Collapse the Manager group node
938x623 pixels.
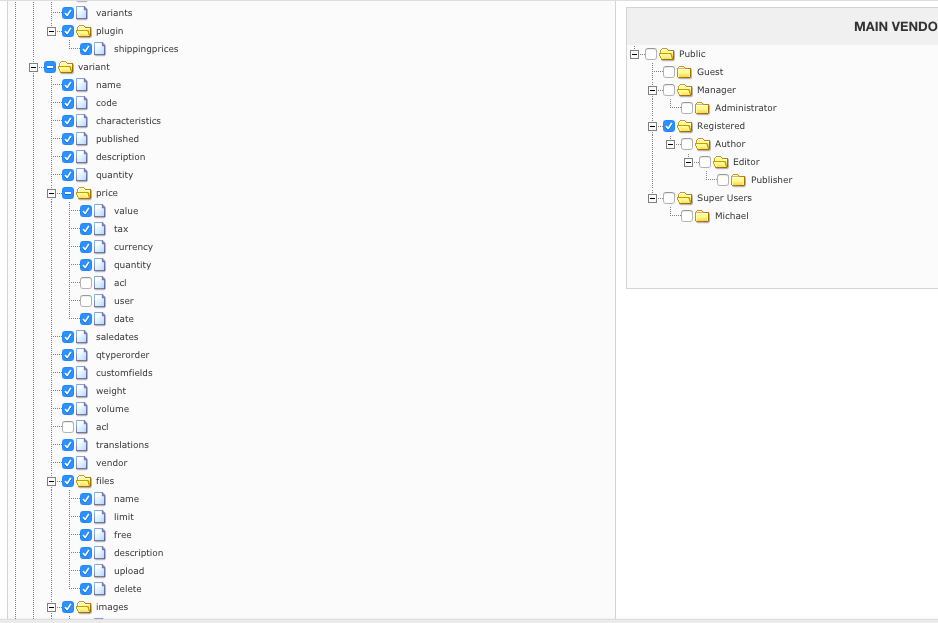coord(652,90)
